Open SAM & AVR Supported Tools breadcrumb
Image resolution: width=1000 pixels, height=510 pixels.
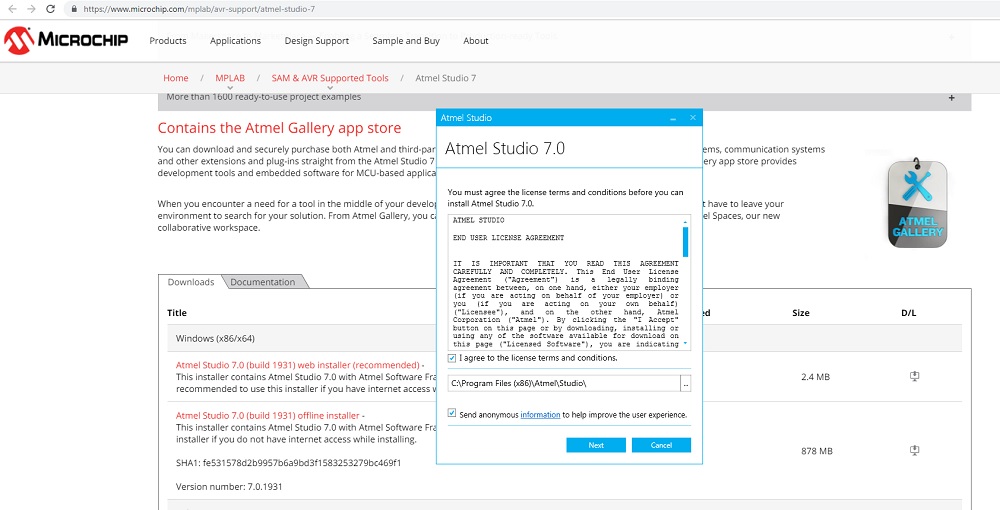tap(330, 78)
